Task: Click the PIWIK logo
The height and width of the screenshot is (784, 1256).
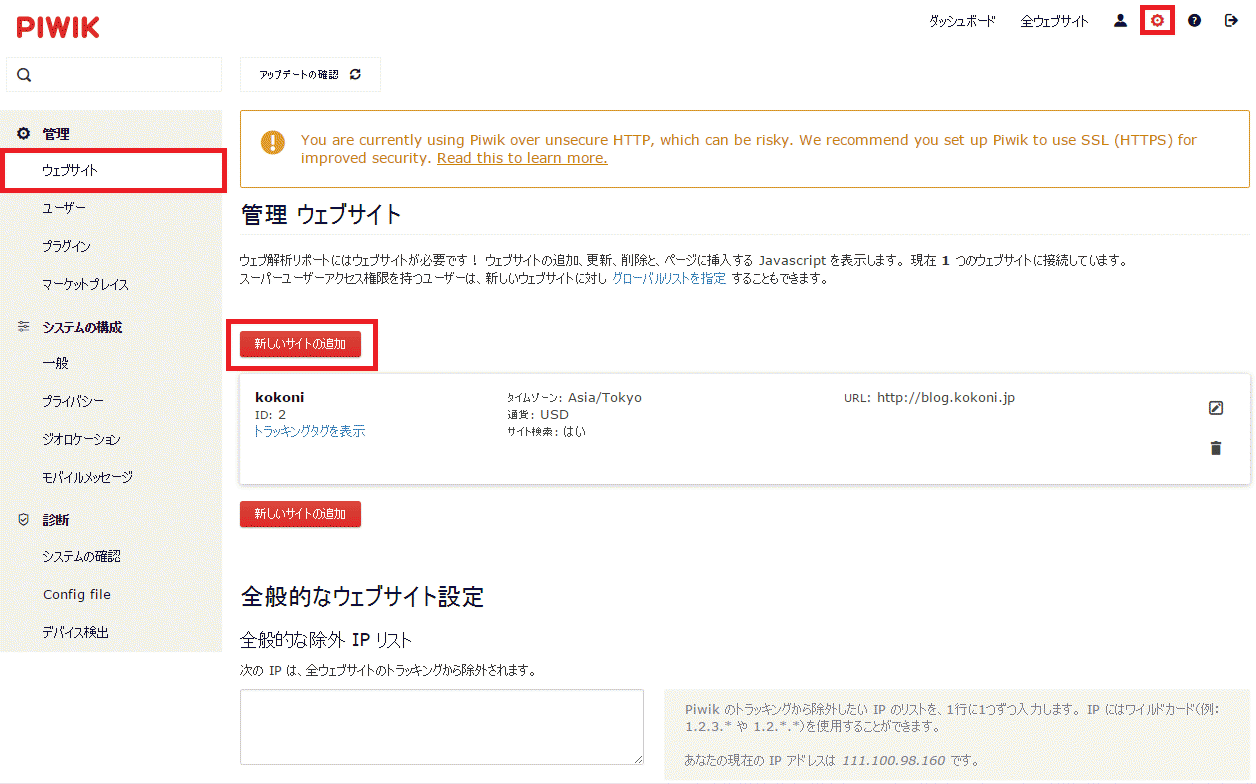Action: [58, 28]
